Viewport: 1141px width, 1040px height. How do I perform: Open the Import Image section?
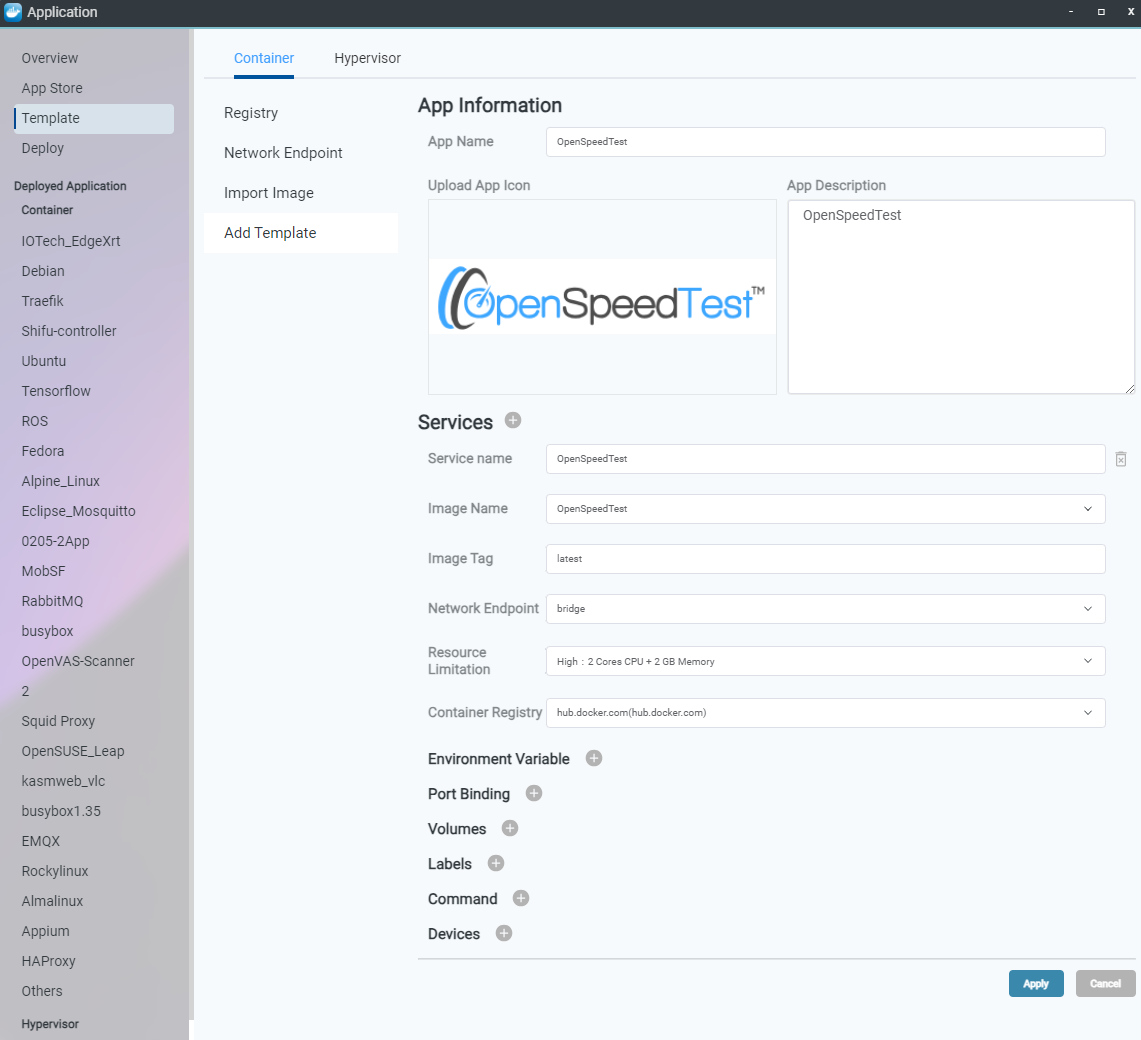tap(269, 193)
